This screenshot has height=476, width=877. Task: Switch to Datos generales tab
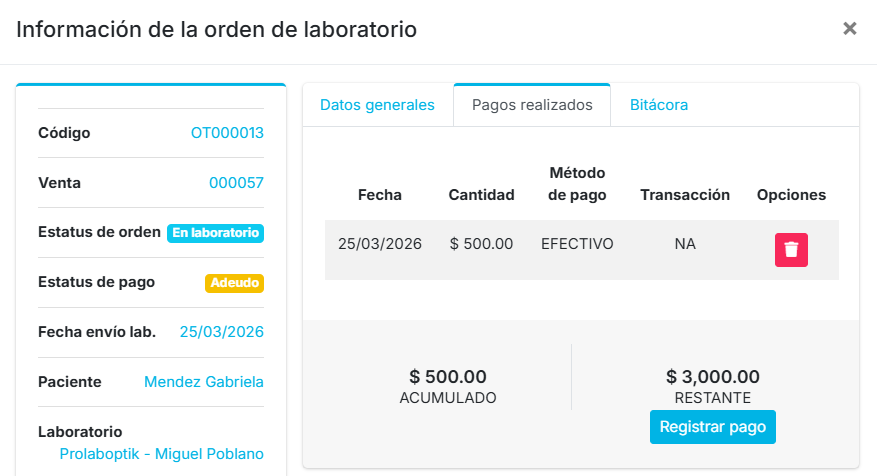(x=377, y=105)
